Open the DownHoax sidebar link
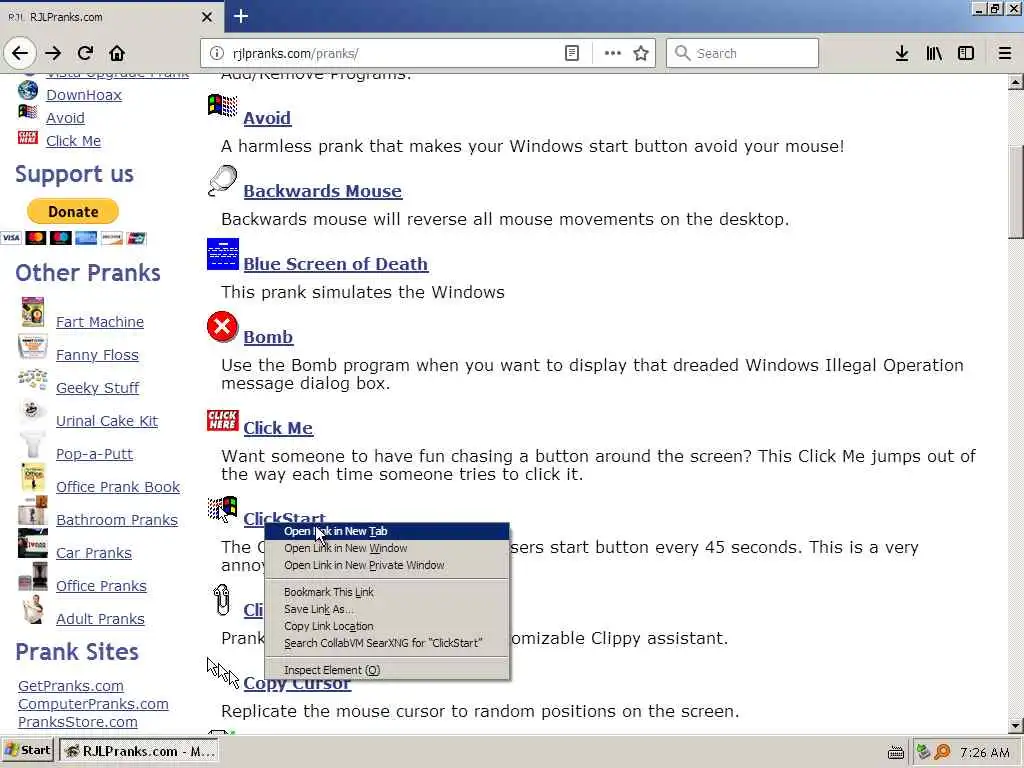This screenshot has width=1024, height=768. pos(84,95)
